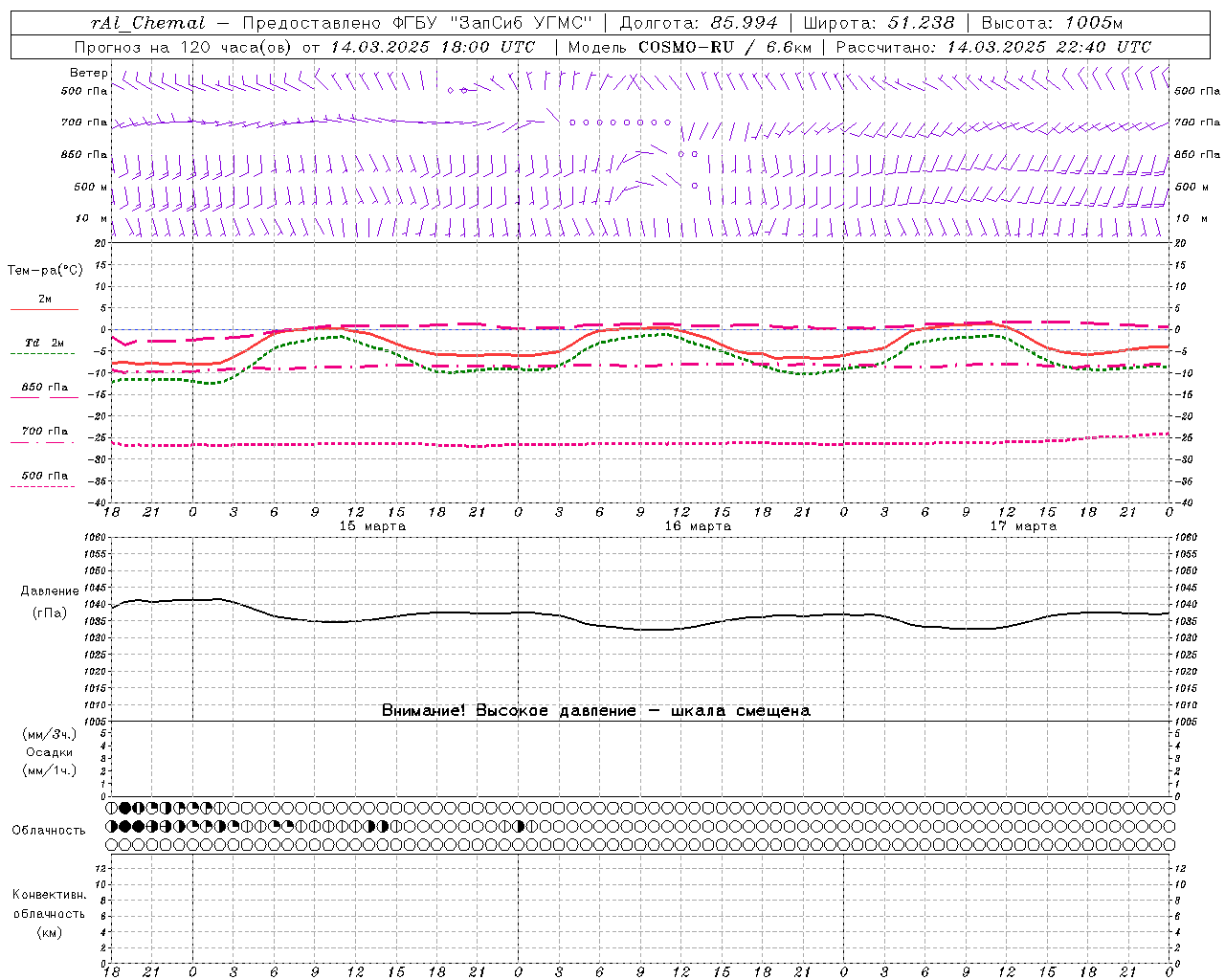Click the ФГБУ "ЗапСиб УГМС" provider text

[493, 23]
